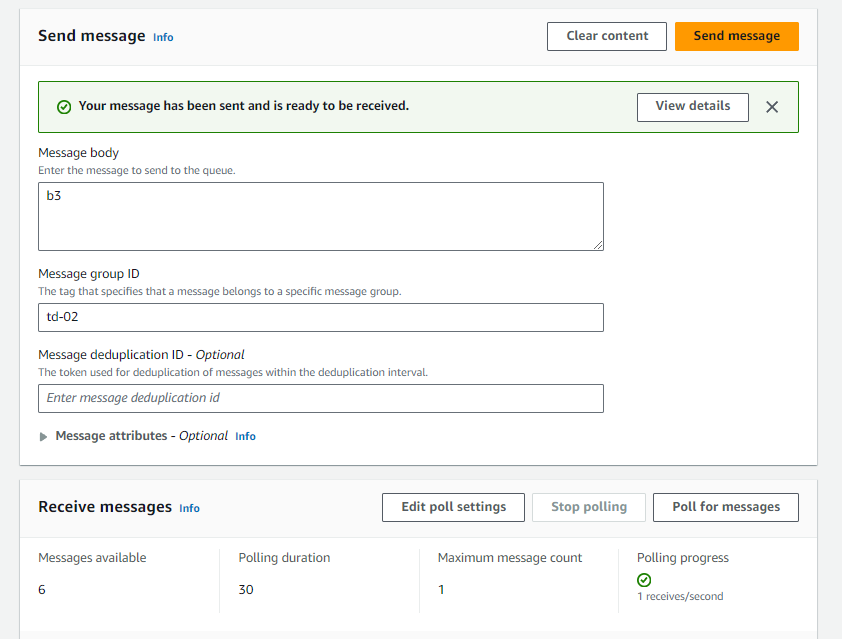
Task: Open Edit poll settings
Action: pyautogui.click(x=453, y=507)
